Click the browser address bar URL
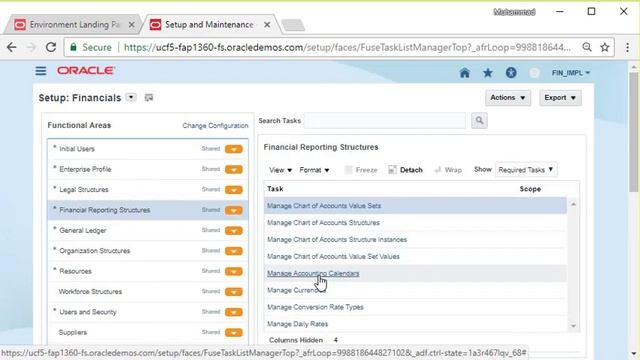Viewport: 640px width, 360px height. point(347,47)
